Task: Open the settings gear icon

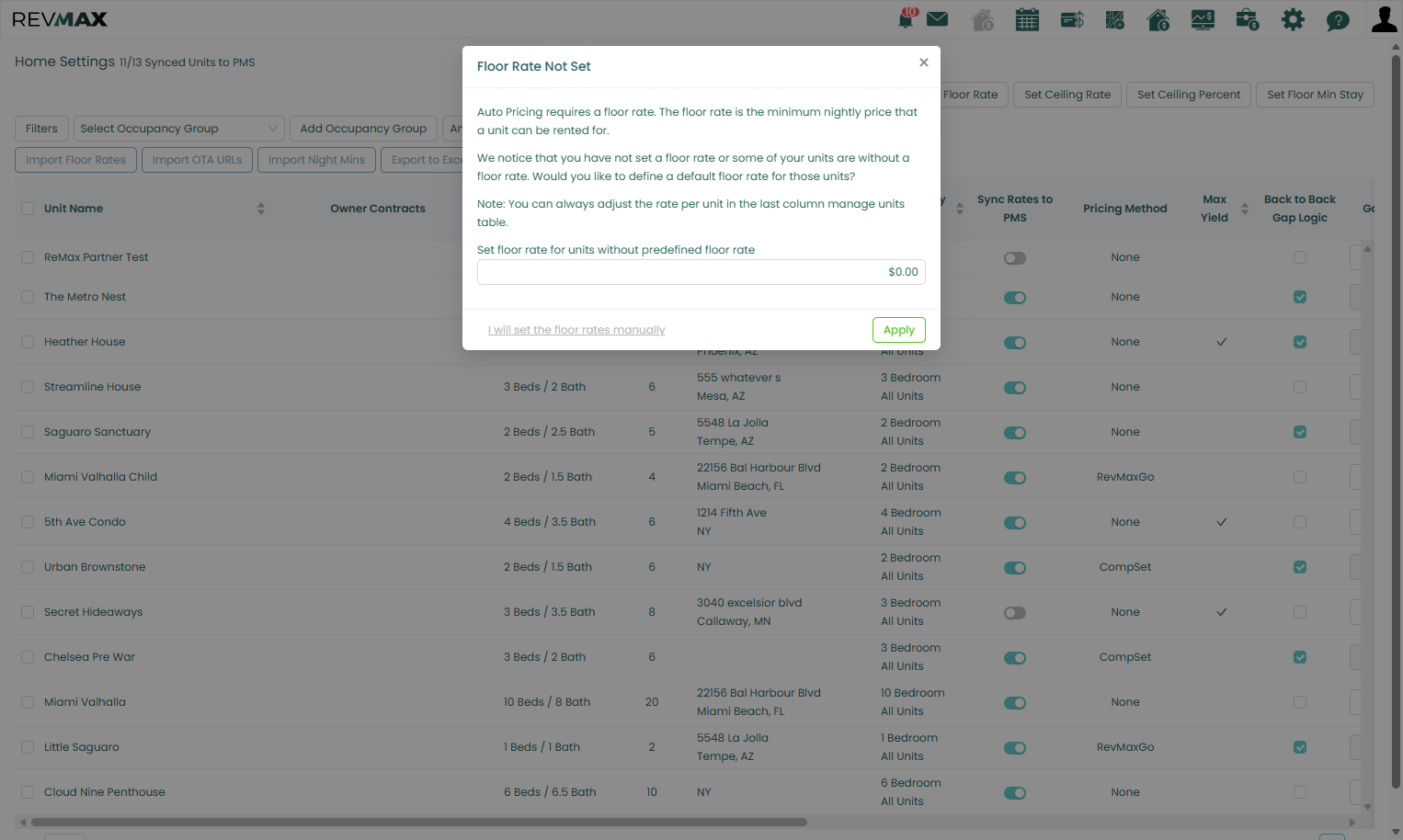Action: (x=1293, y=19)
